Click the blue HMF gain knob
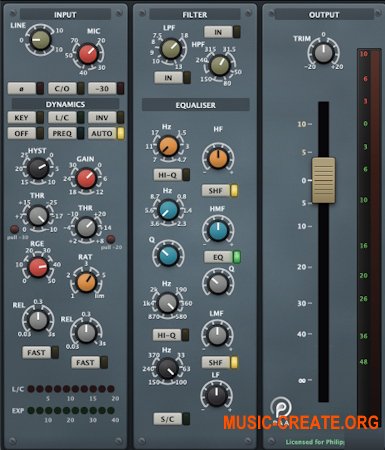The image size is (385, 450). pyautogui.click(x=218, y=230)
